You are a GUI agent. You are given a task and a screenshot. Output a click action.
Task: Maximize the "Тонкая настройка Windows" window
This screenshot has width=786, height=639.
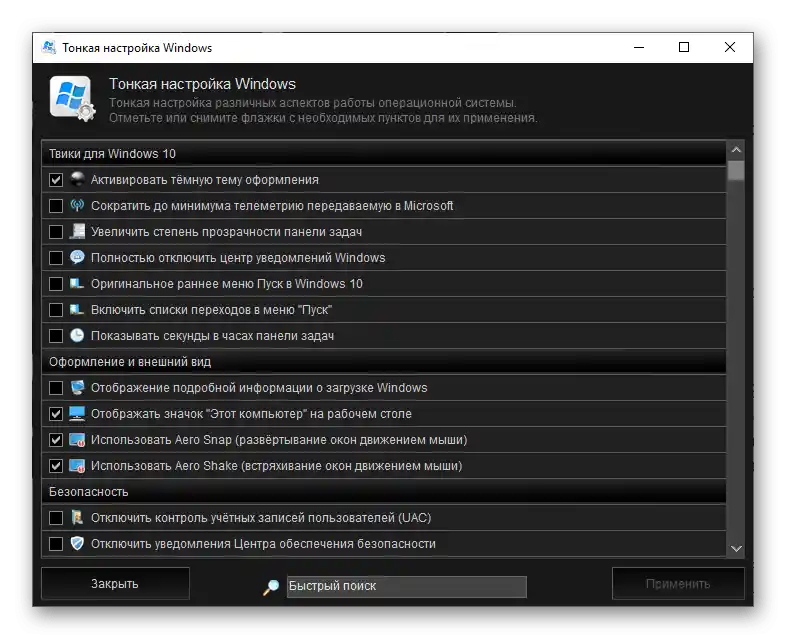coord(684,48)
